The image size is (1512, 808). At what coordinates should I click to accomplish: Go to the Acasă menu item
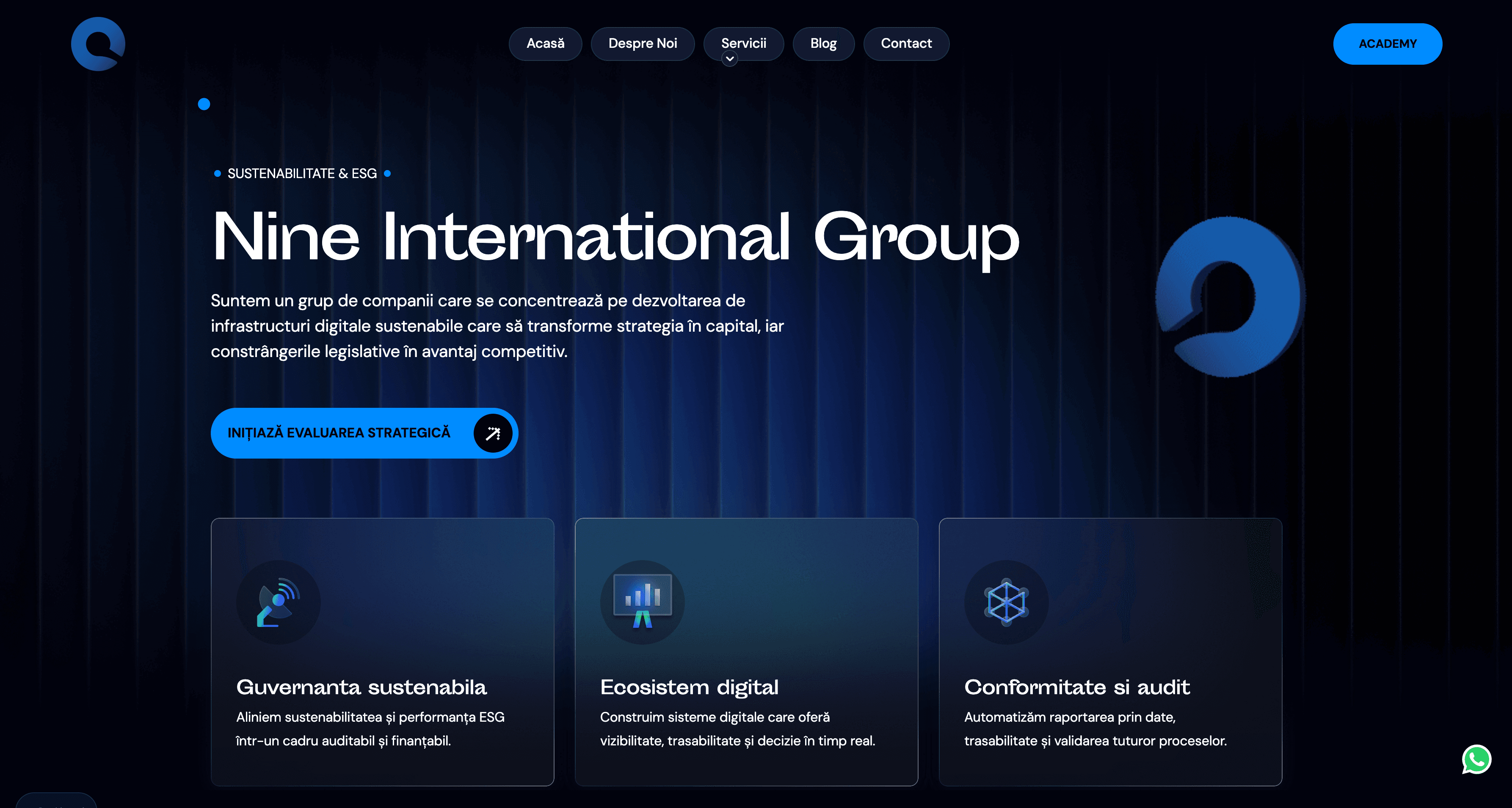point(545,44)
